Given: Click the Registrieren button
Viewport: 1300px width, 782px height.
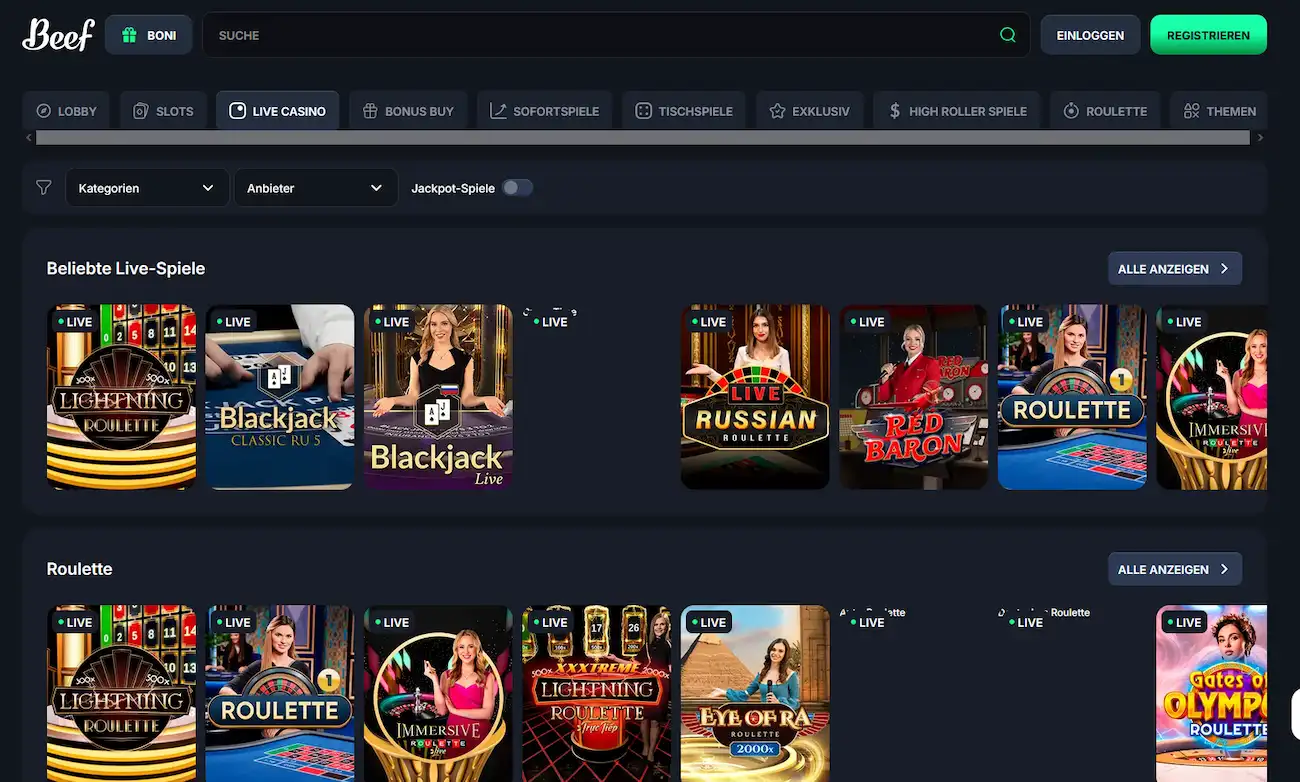Looking at the screenshot, I should pyautogui.click(x=1208, y=35).
